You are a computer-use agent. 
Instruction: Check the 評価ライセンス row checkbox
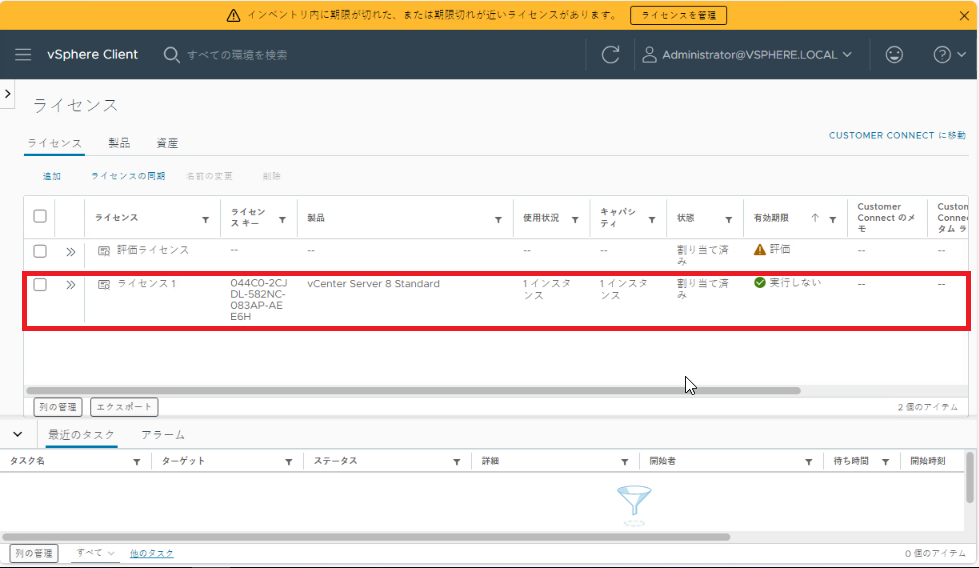pyautogui.click(x=40, y=251)
